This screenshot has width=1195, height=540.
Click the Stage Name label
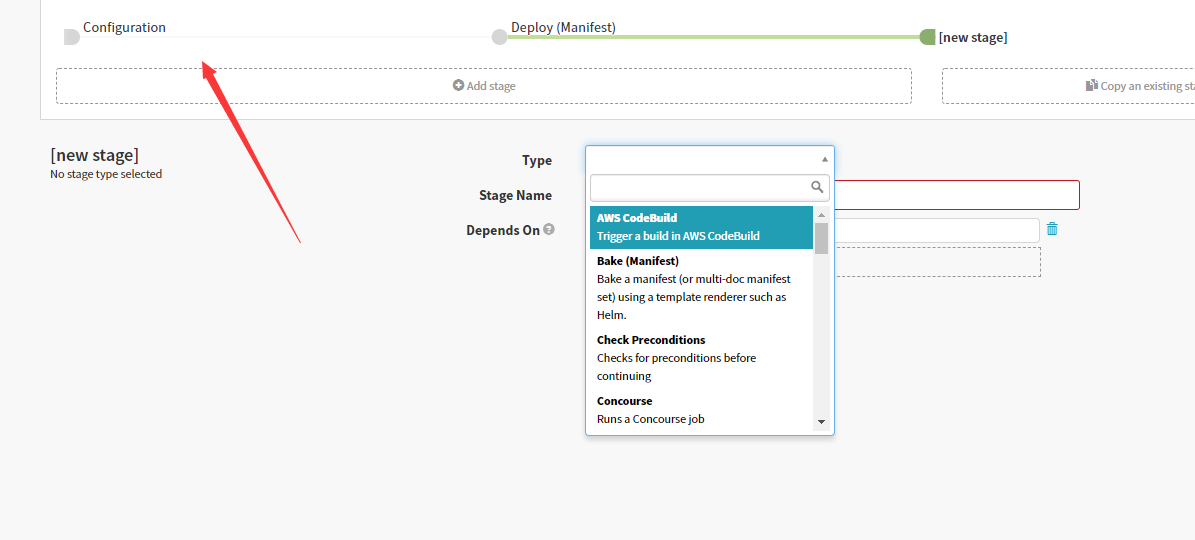pyautogui.click(x=515, y=196)
